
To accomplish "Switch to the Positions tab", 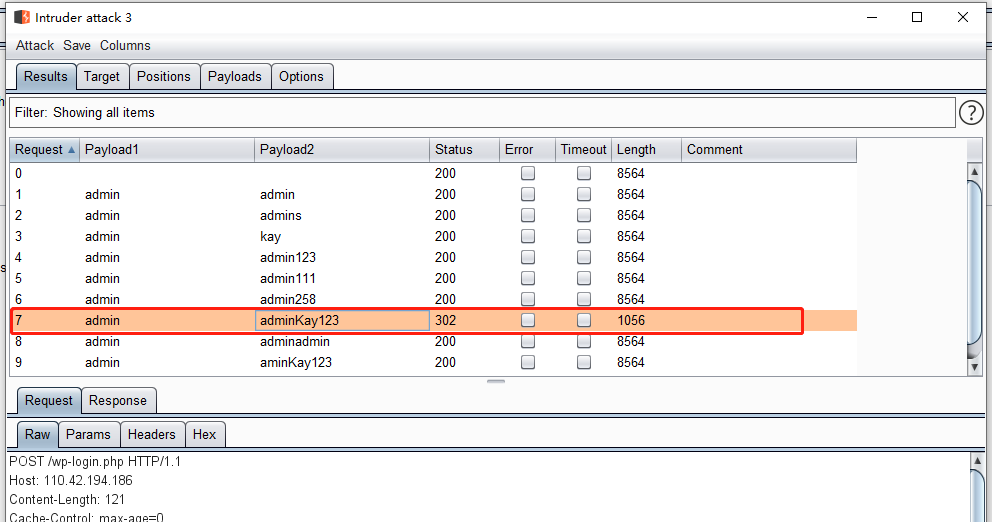I will coord(164,77).
